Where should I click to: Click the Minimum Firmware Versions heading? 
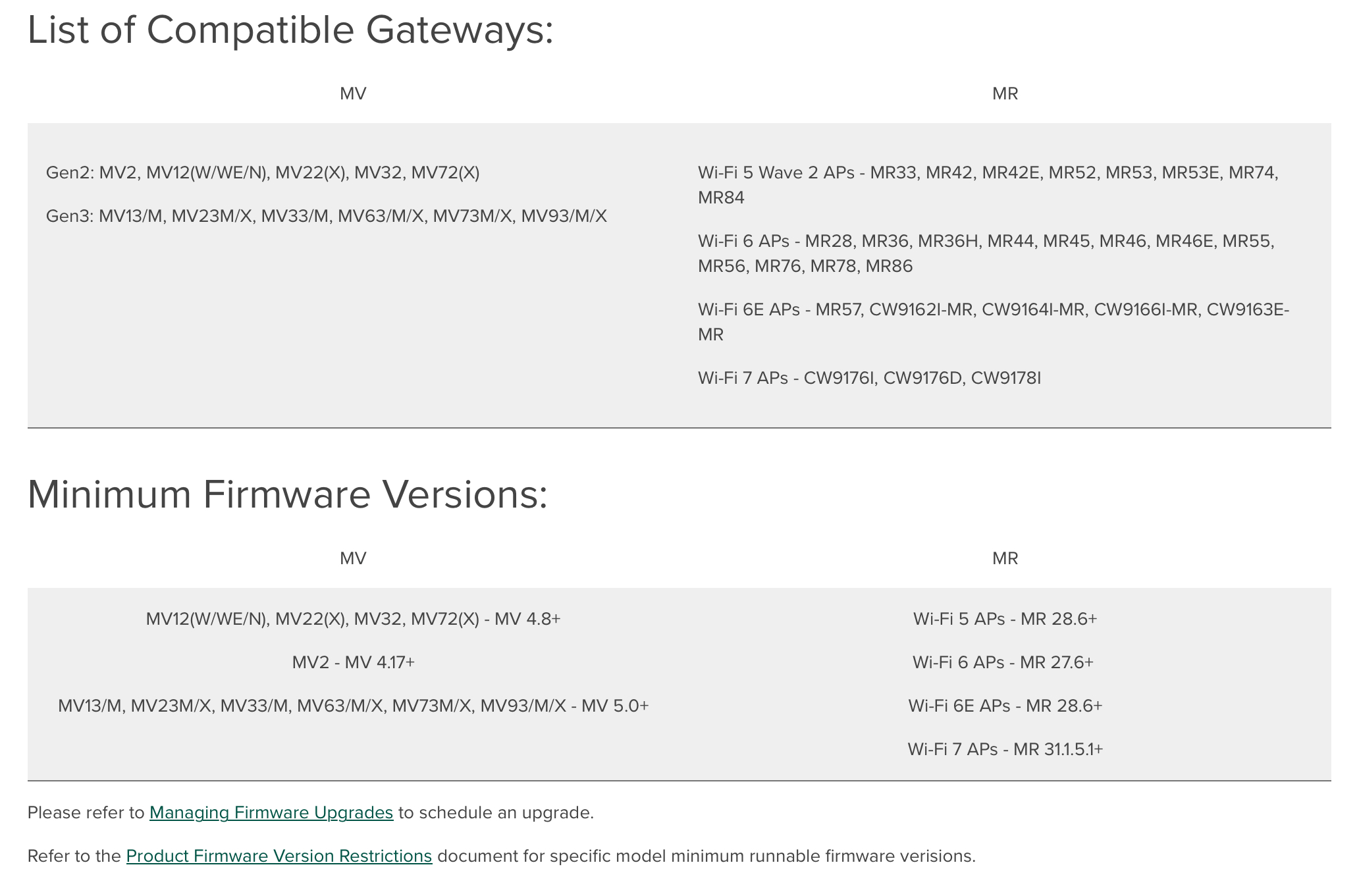coord(286,492)
